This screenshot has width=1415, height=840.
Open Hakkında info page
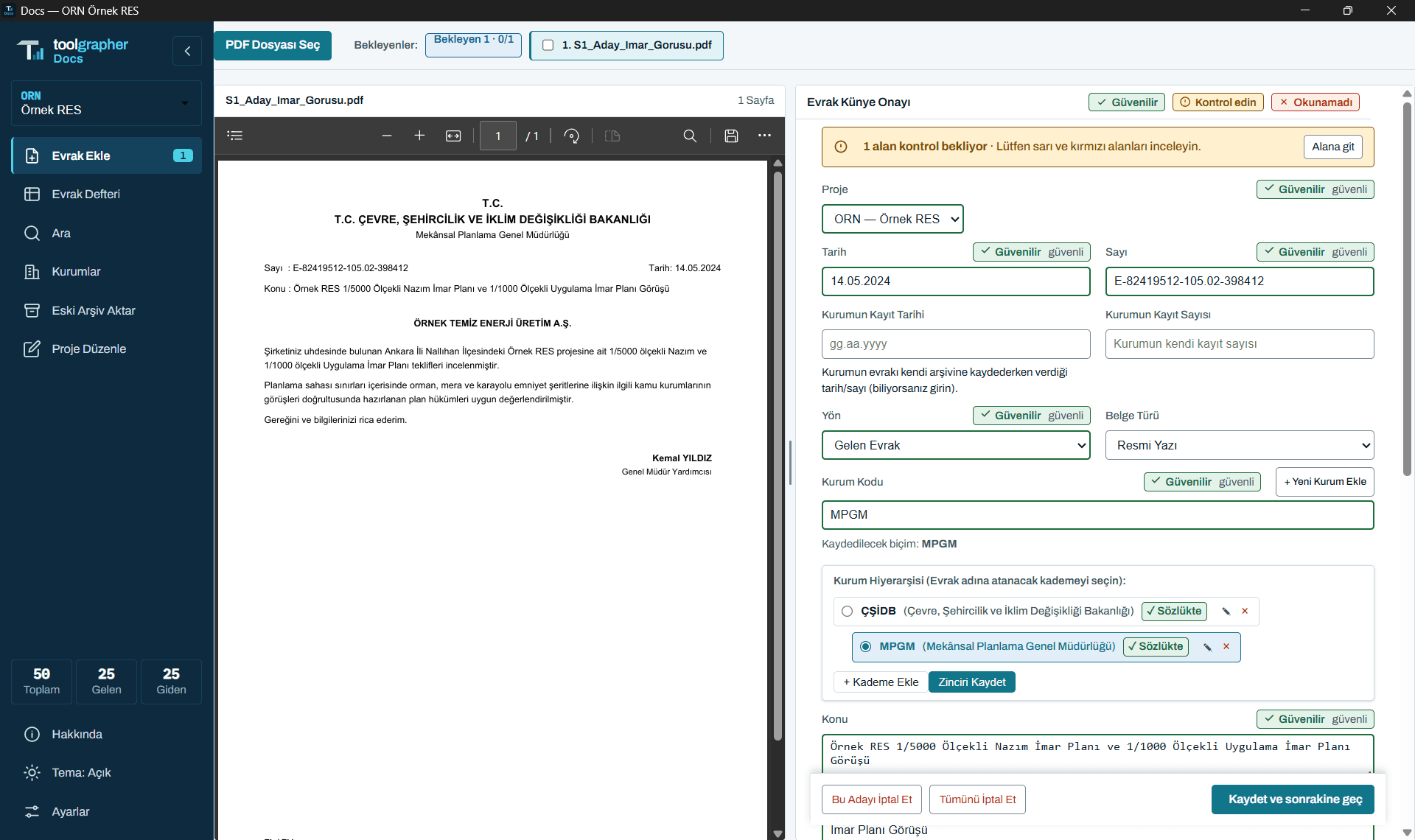point(106,734)
